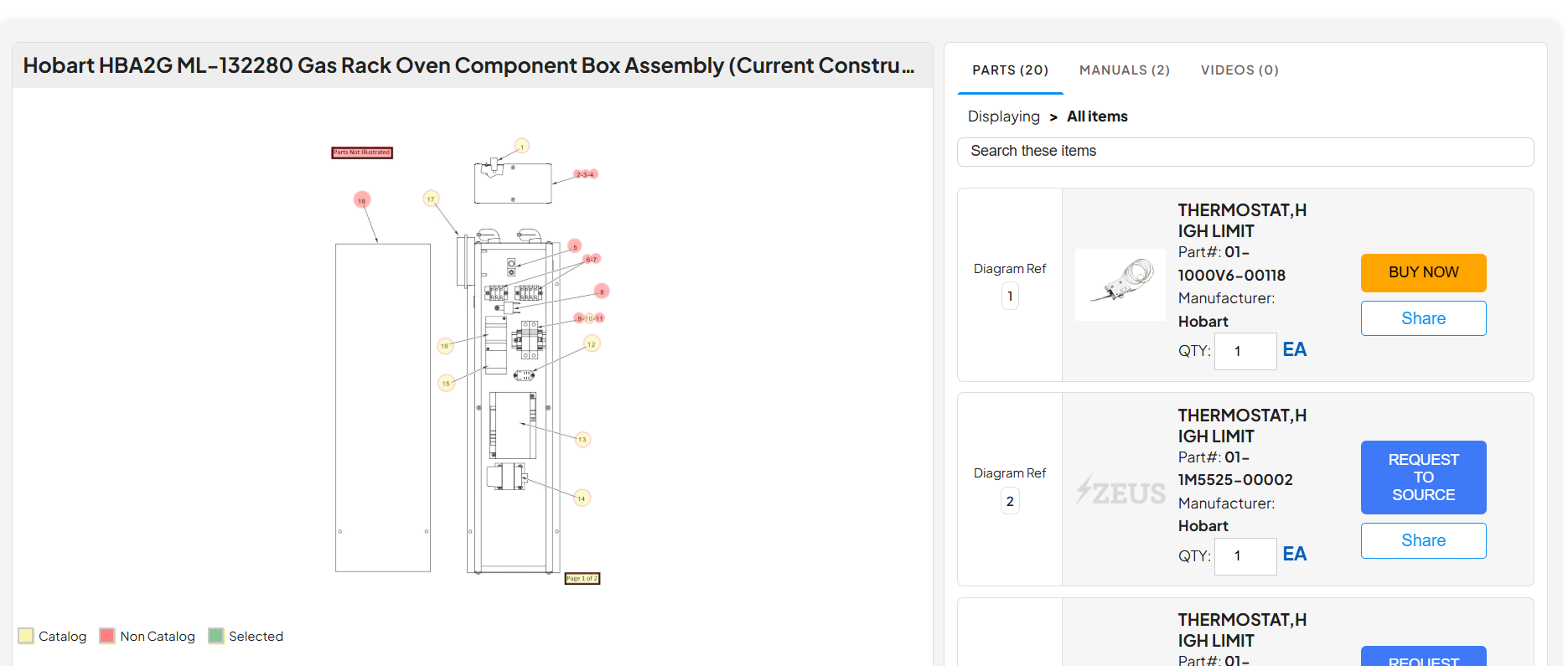This screenshot has height=666, width=1568.
Task: Open the Parts (20) tab
Action: [x=1010, y=70]
